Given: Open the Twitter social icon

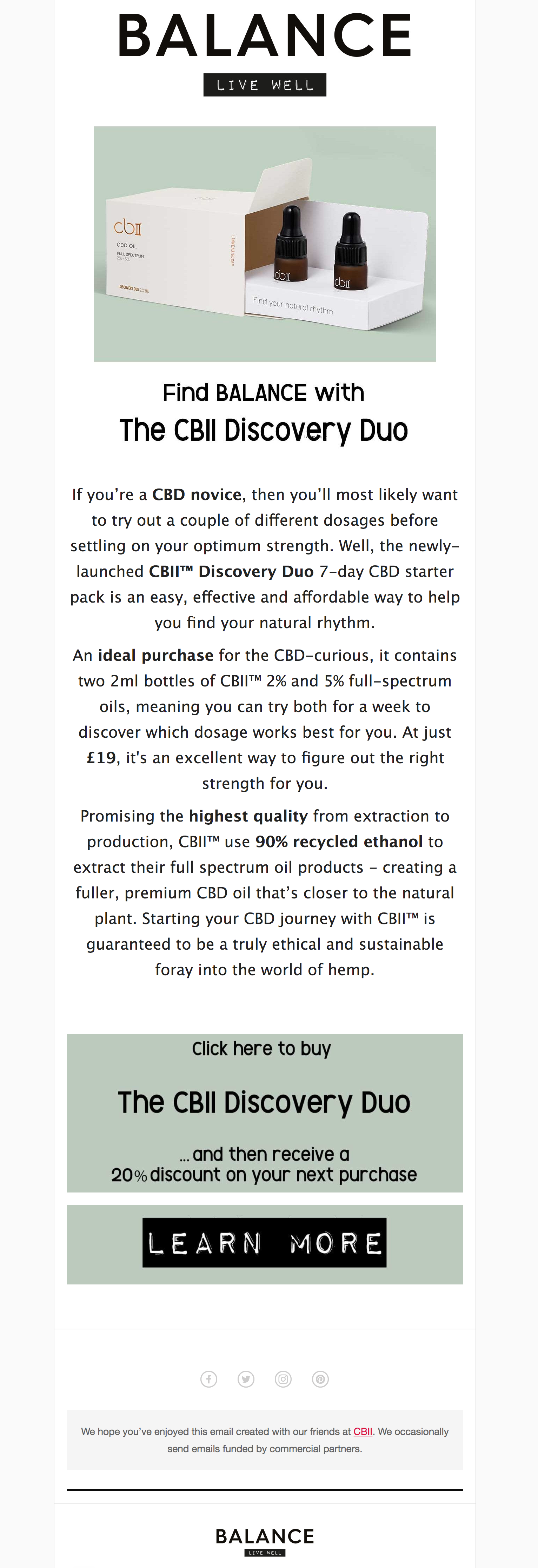Looking at the screenshot, I should click(246, 1379).
